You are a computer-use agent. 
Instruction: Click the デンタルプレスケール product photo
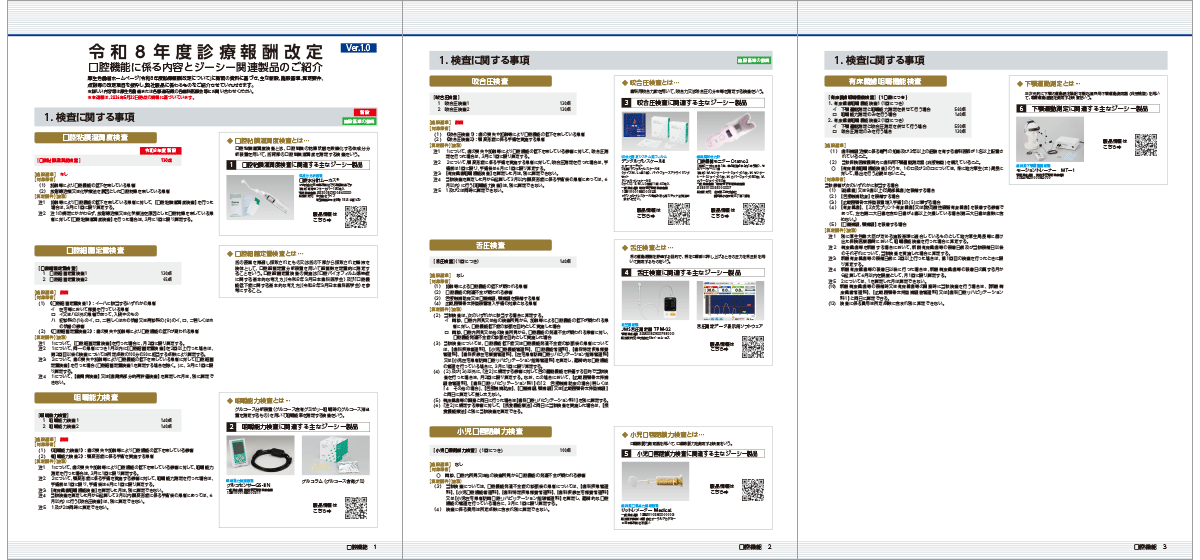point(654,130)
